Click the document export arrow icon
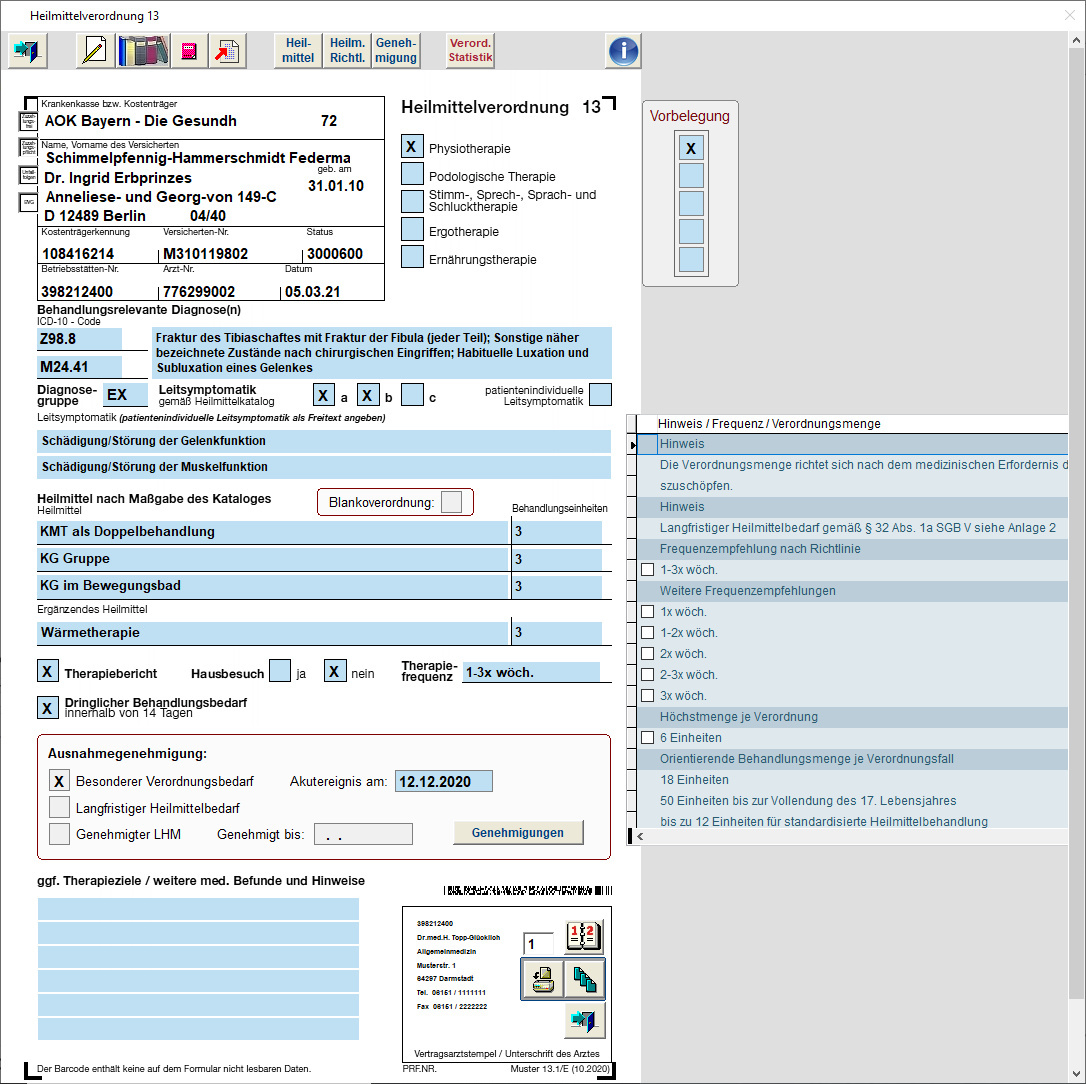The height and width of the screenshot is (1084, 1086). (228, 51)
